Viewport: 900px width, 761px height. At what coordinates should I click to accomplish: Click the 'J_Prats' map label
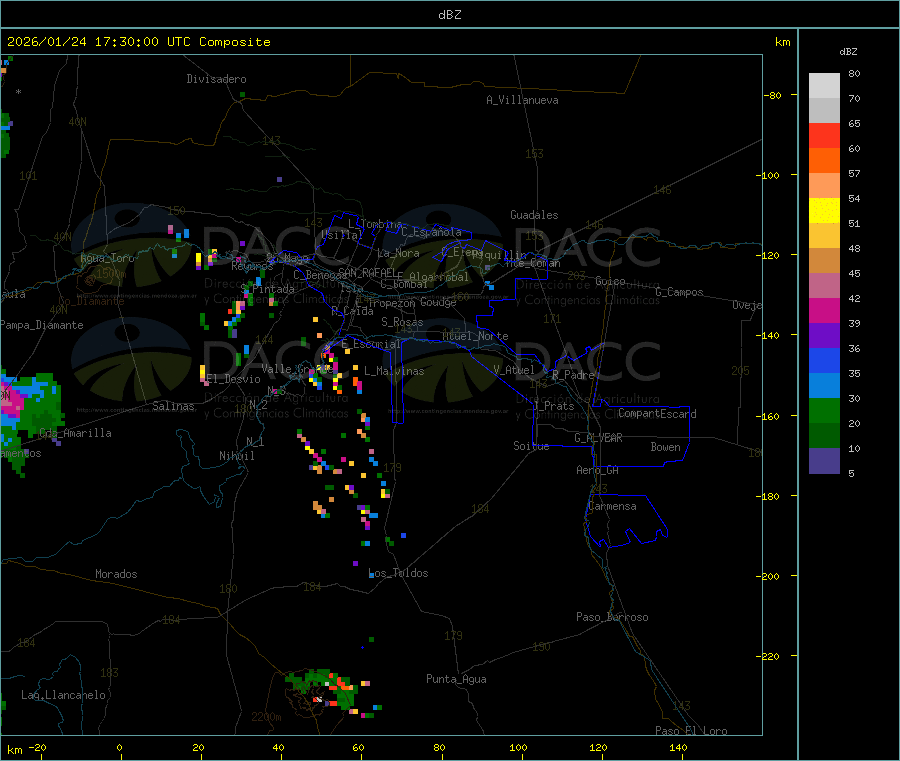click(x=553, y=406)
